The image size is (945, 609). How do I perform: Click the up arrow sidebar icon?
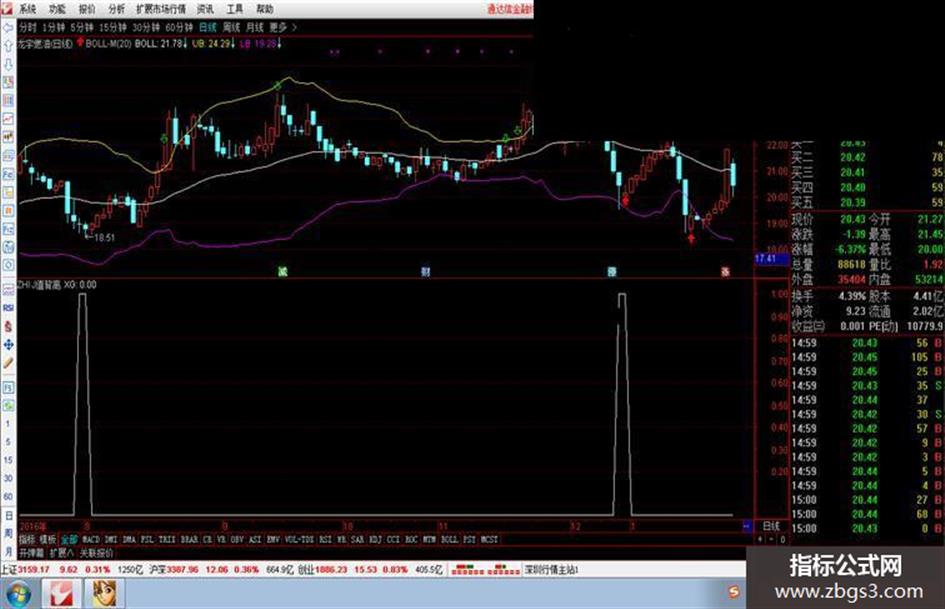click(8, 46)
